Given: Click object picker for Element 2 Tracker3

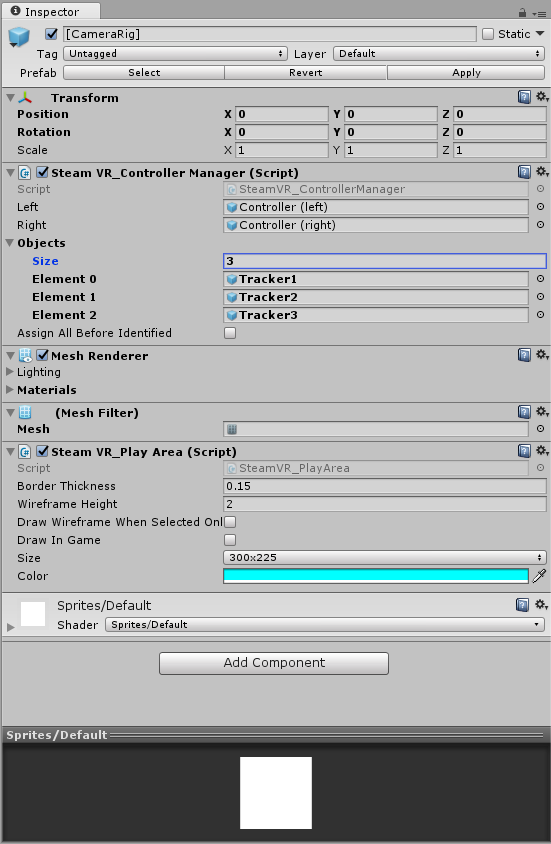Looking at the screenshot, I should [x=540, y=314].
